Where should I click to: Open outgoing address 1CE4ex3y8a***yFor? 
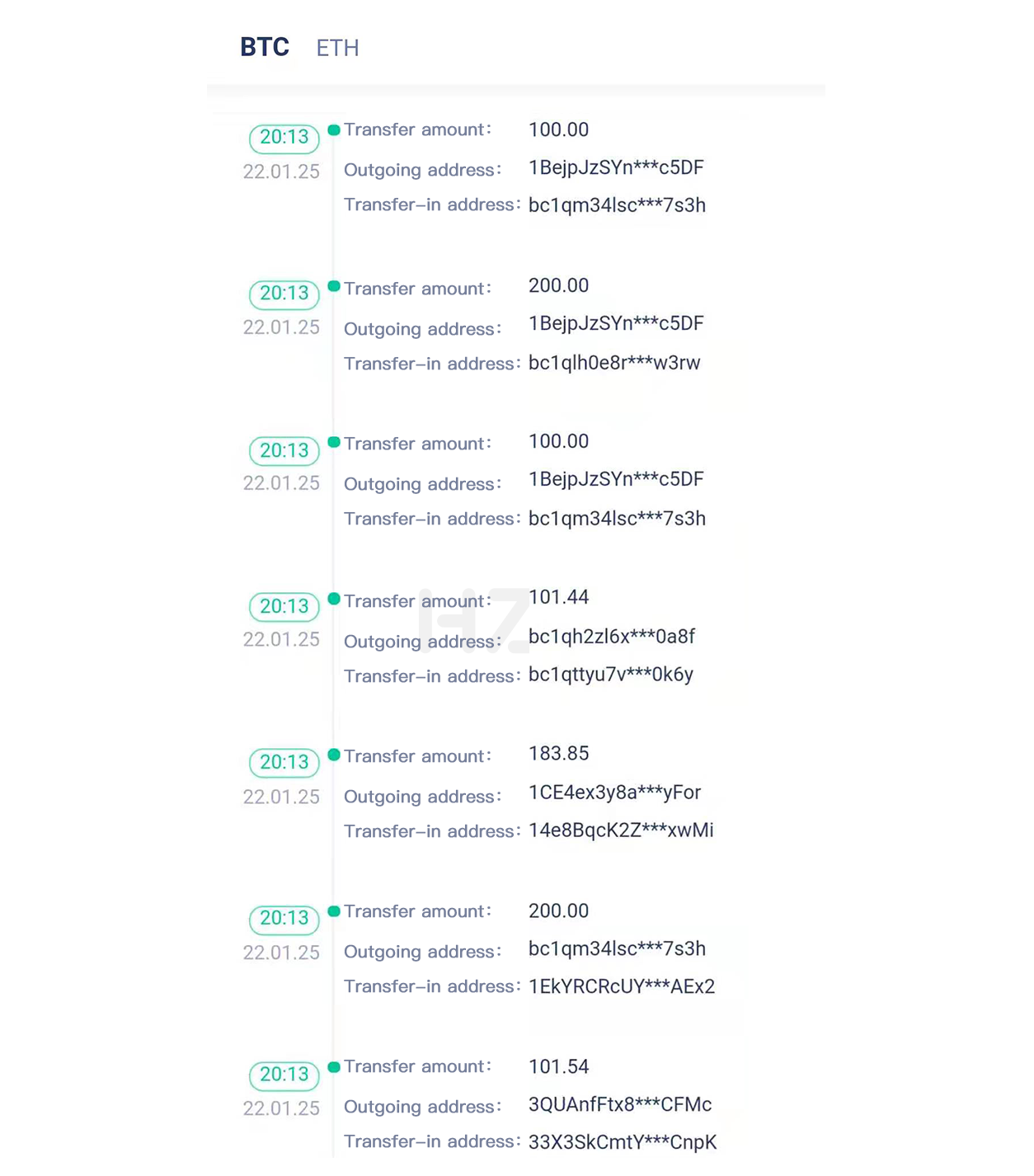[x=614, y=793]
